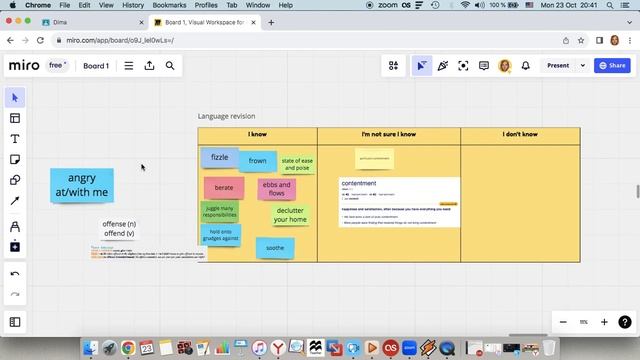Click the offense (n) offend (v) text

119,229
